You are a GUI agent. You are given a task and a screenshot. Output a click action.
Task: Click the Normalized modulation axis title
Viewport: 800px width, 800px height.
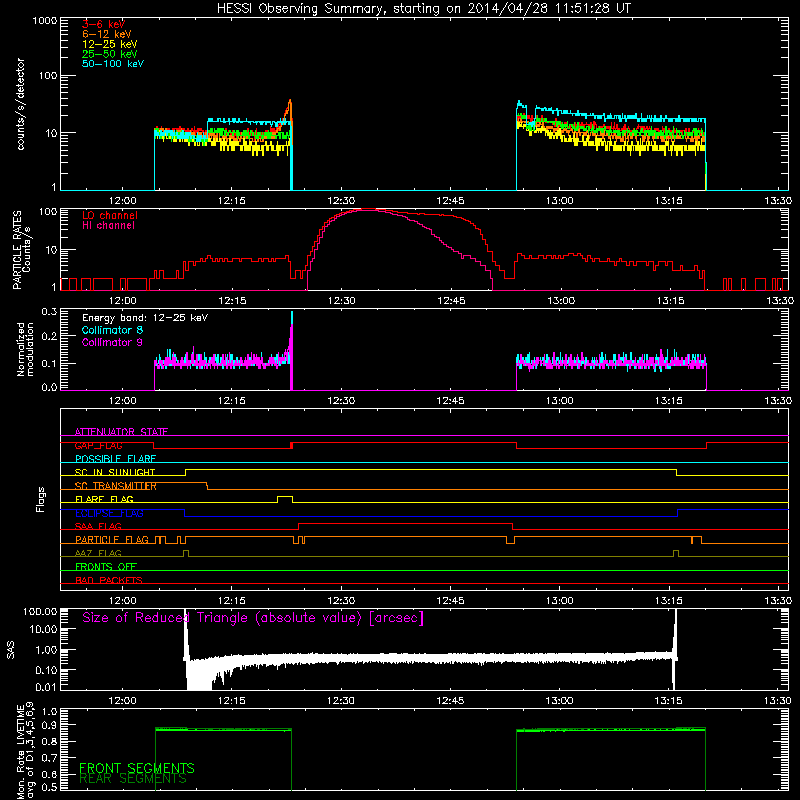pyautogui.click(x=26, y=349)
